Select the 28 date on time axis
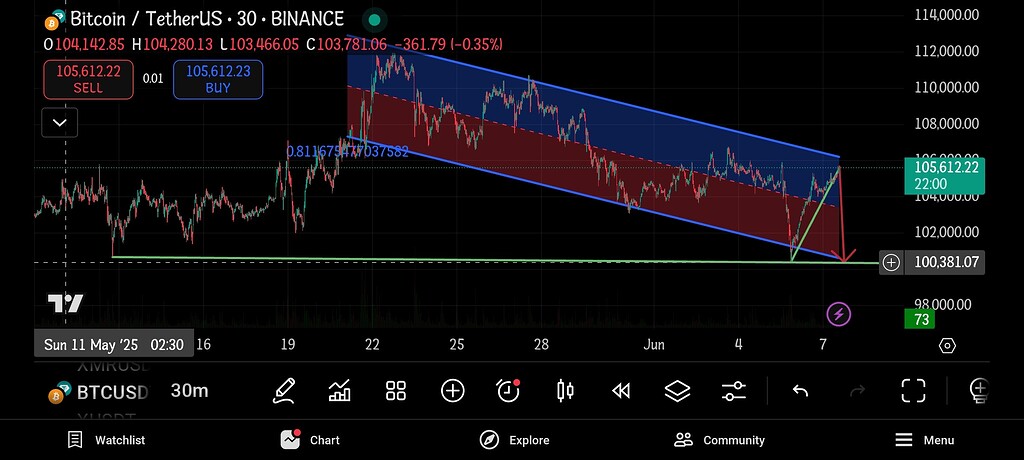The width and height of the screenshot is (1024, 460). pyautogui.click(x=541, y=344)
